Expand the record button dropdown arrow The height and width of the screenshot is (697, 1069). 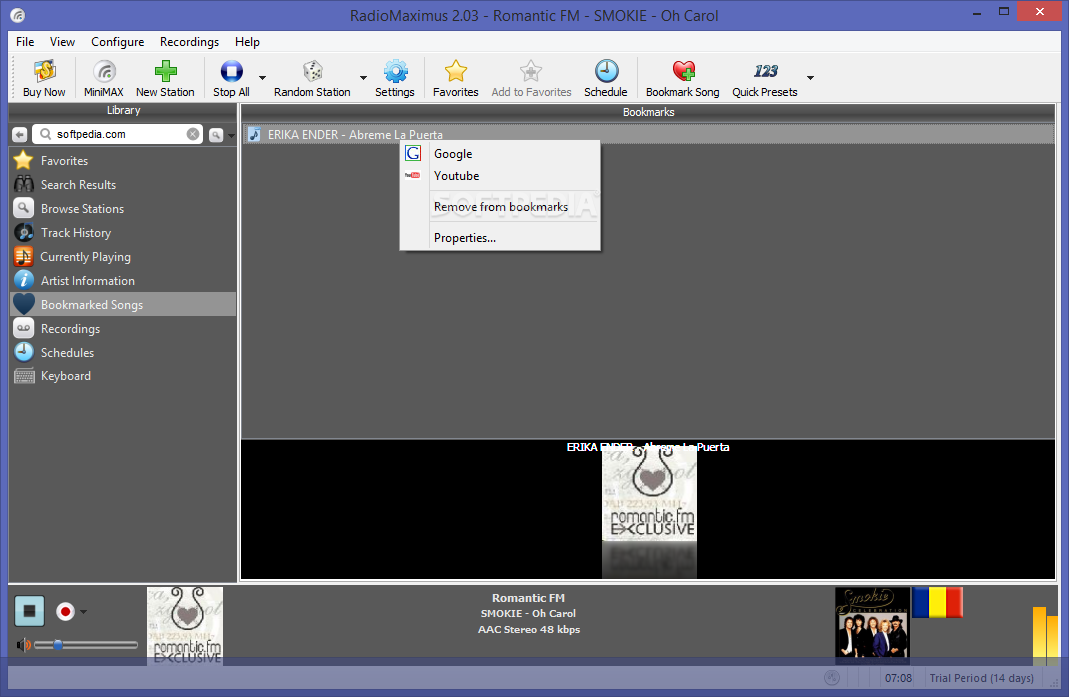click(x=83, y=612)
